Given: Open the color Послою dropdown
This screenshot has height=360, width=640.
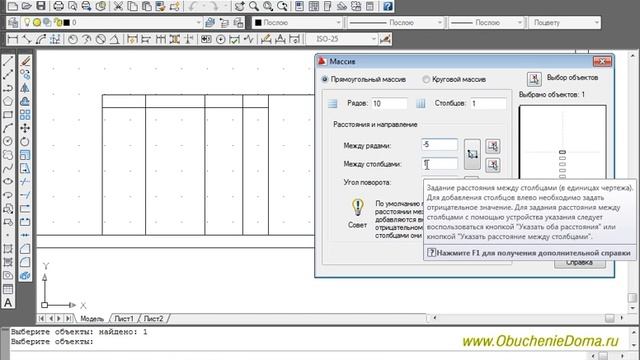Looking at the screenshot, I should pyautogui.click(x=297, y=22).
